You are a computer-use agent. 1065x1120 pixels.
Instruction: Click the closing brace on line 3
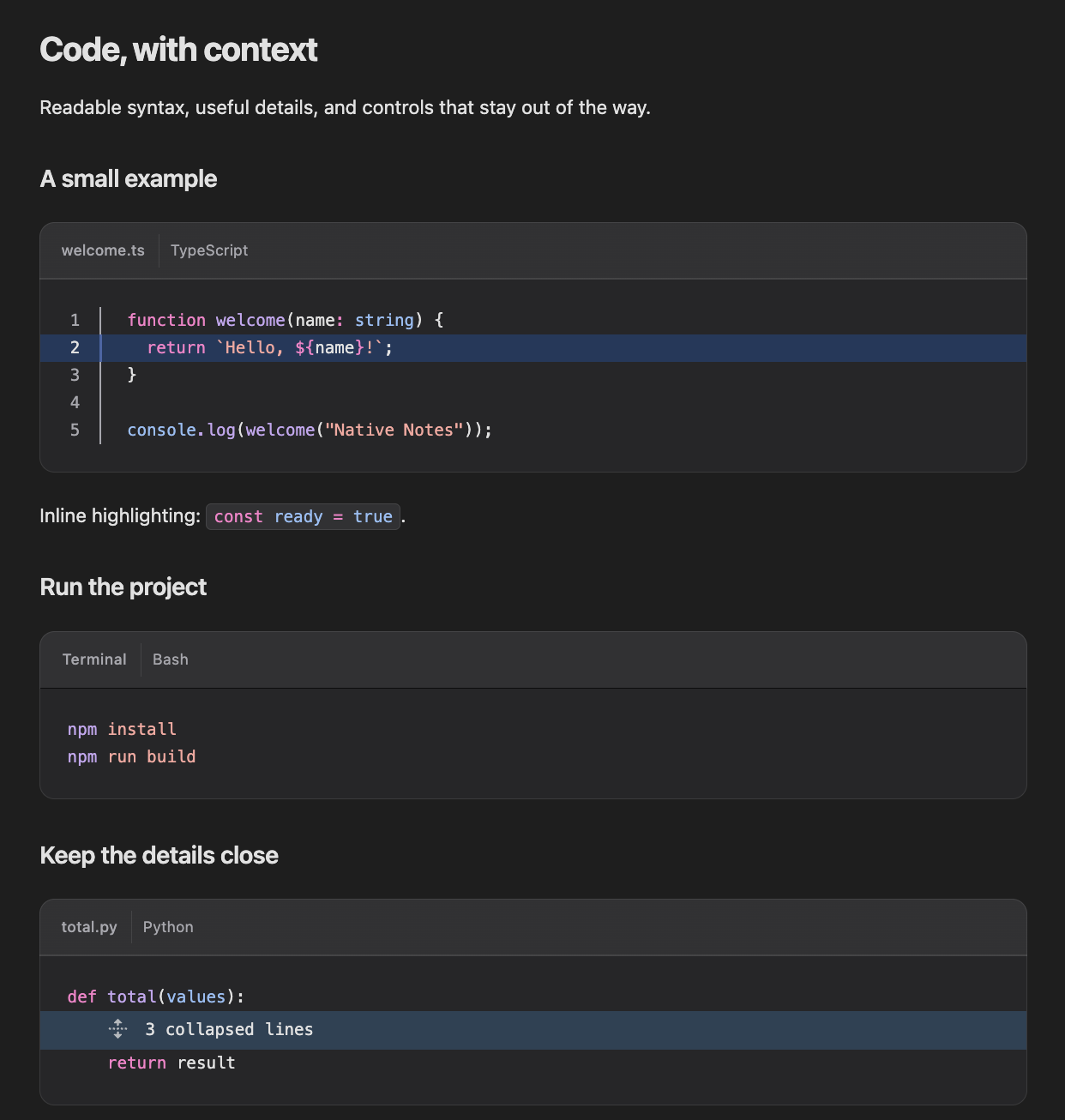point(132,375)
